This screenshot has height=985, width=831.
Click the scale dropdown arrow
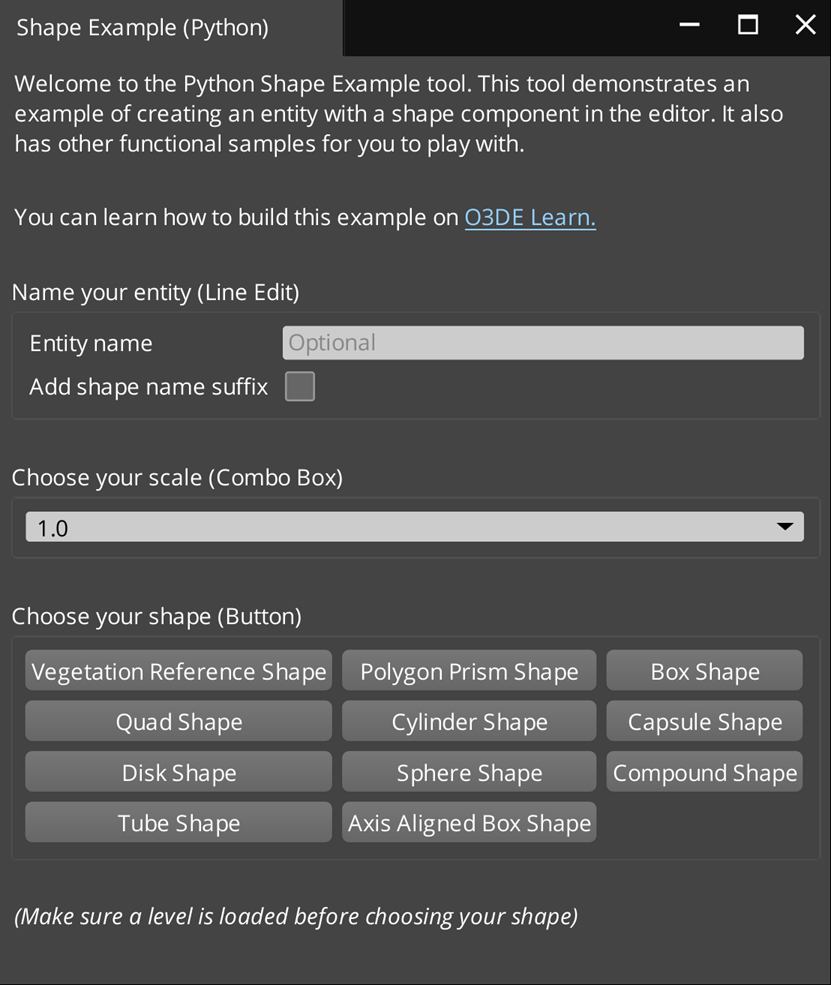coord(785,526)
